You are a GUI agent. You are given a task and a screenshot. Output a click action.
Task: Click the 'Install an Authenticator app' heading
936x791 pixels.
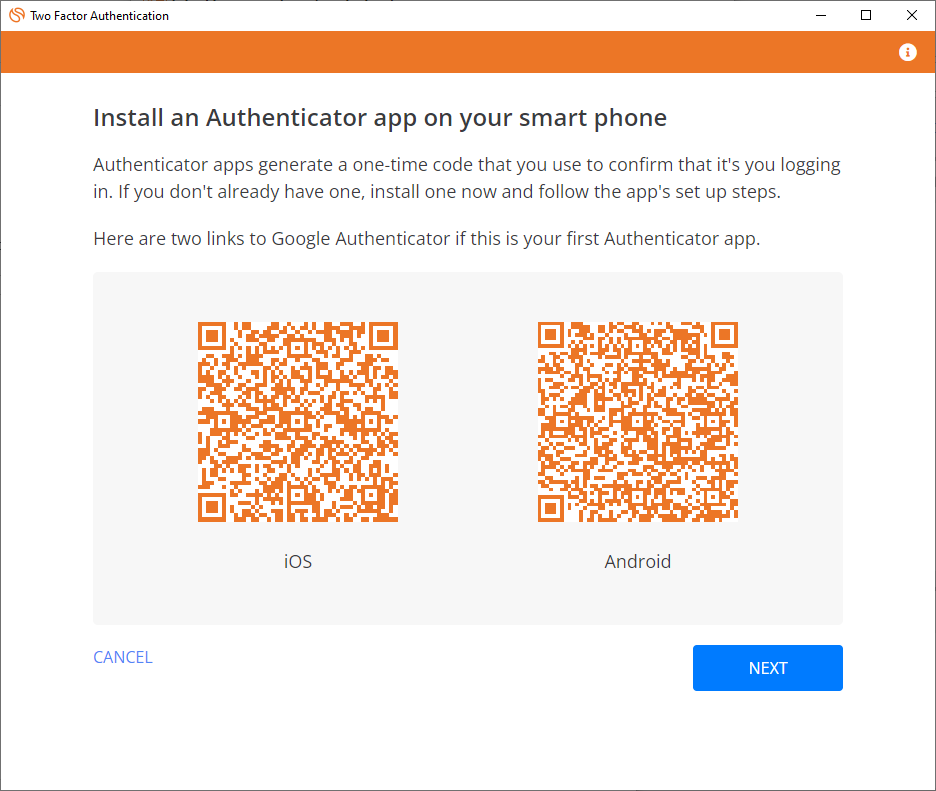tap(380, 118)
